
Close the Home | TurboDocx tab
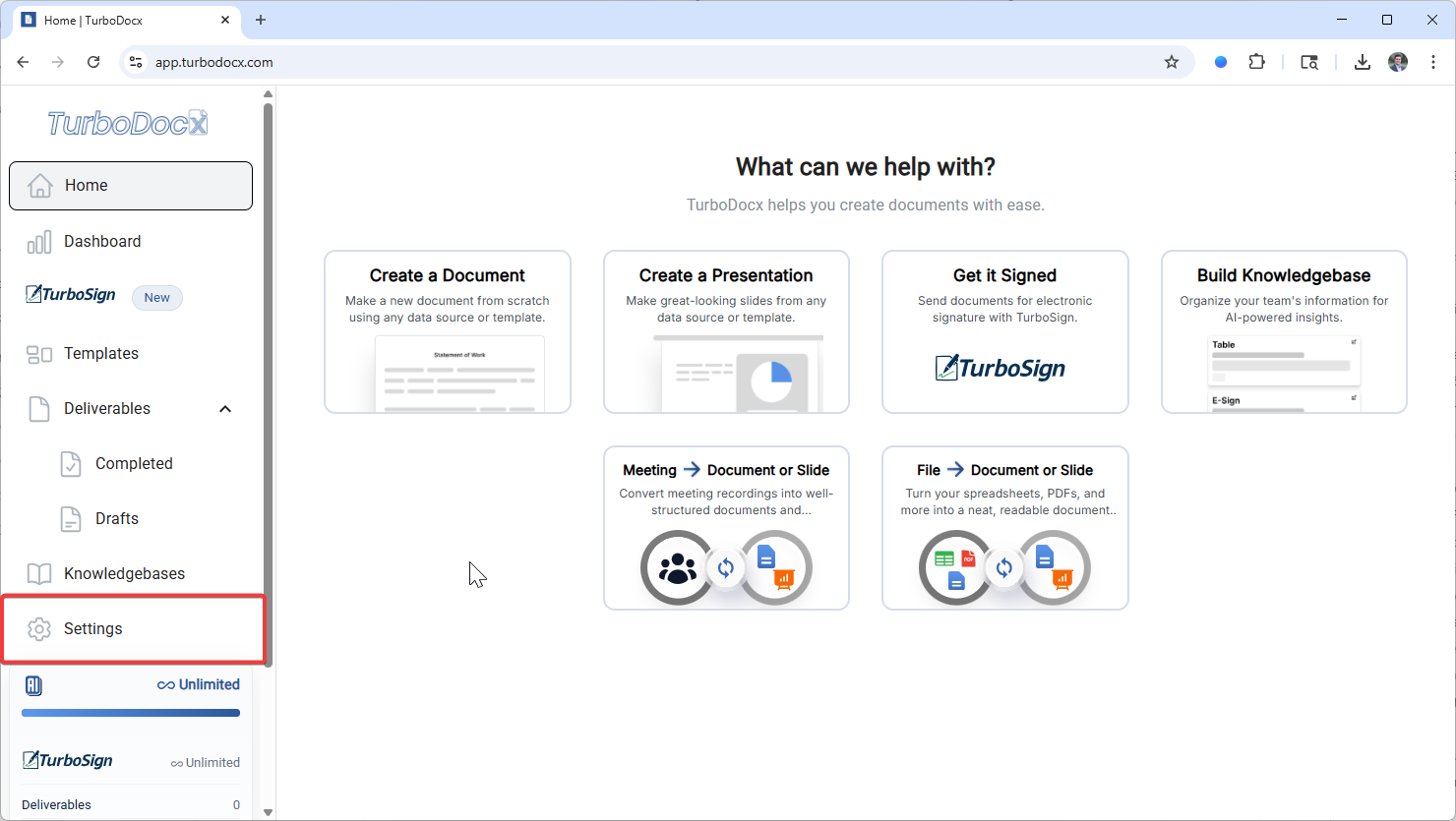pos(225,20)
